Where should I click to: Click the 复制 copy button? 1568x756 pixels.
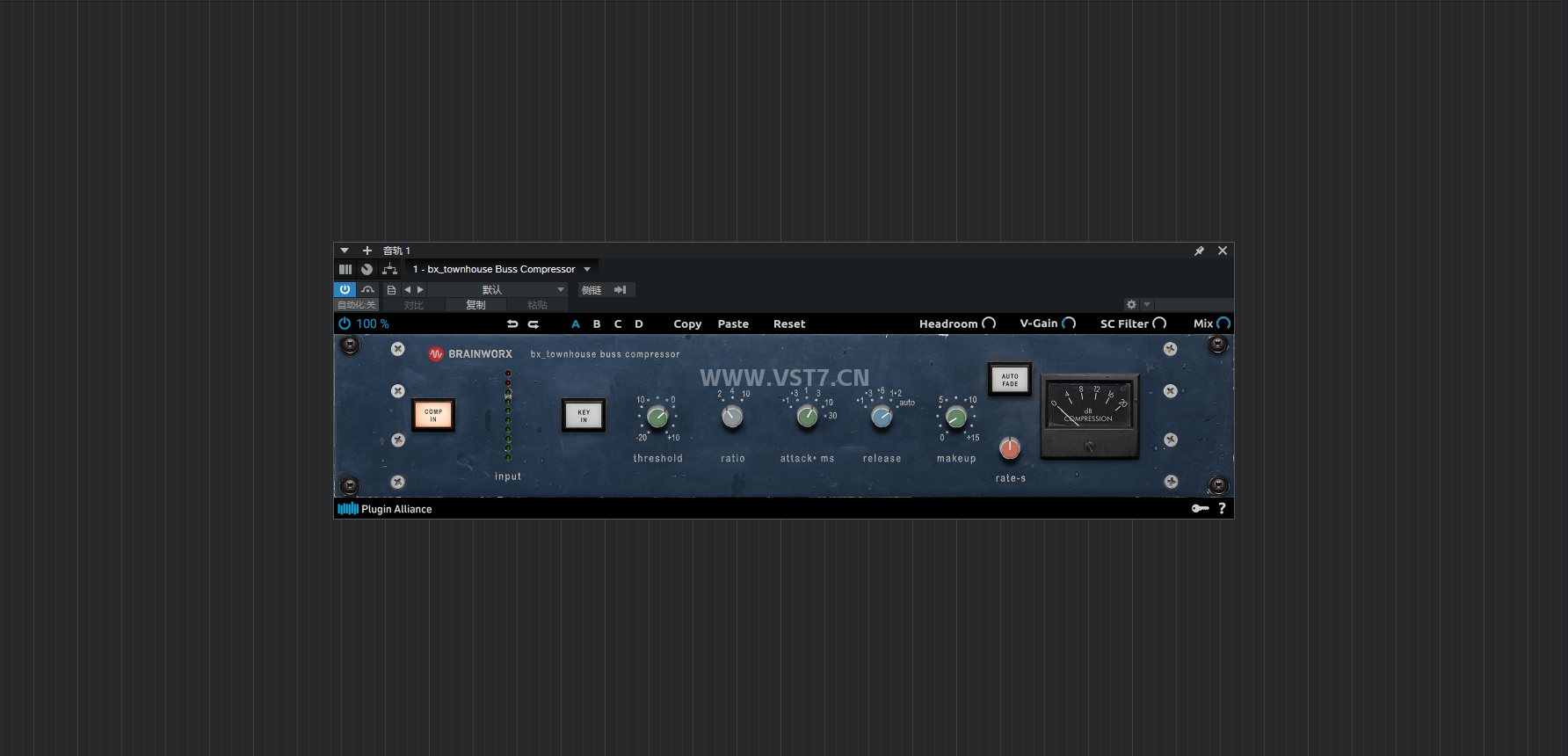point(475,305)
